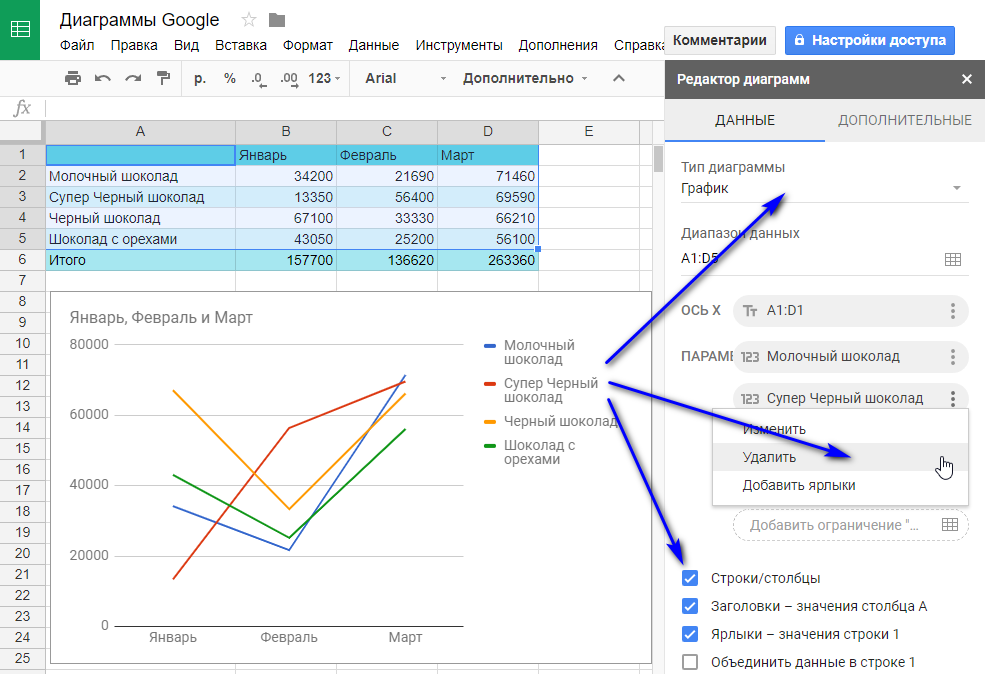The width and height of the screenshot is (985, 674).
Task: Open the Arial font dropdown
Action: tap(406, 79)
